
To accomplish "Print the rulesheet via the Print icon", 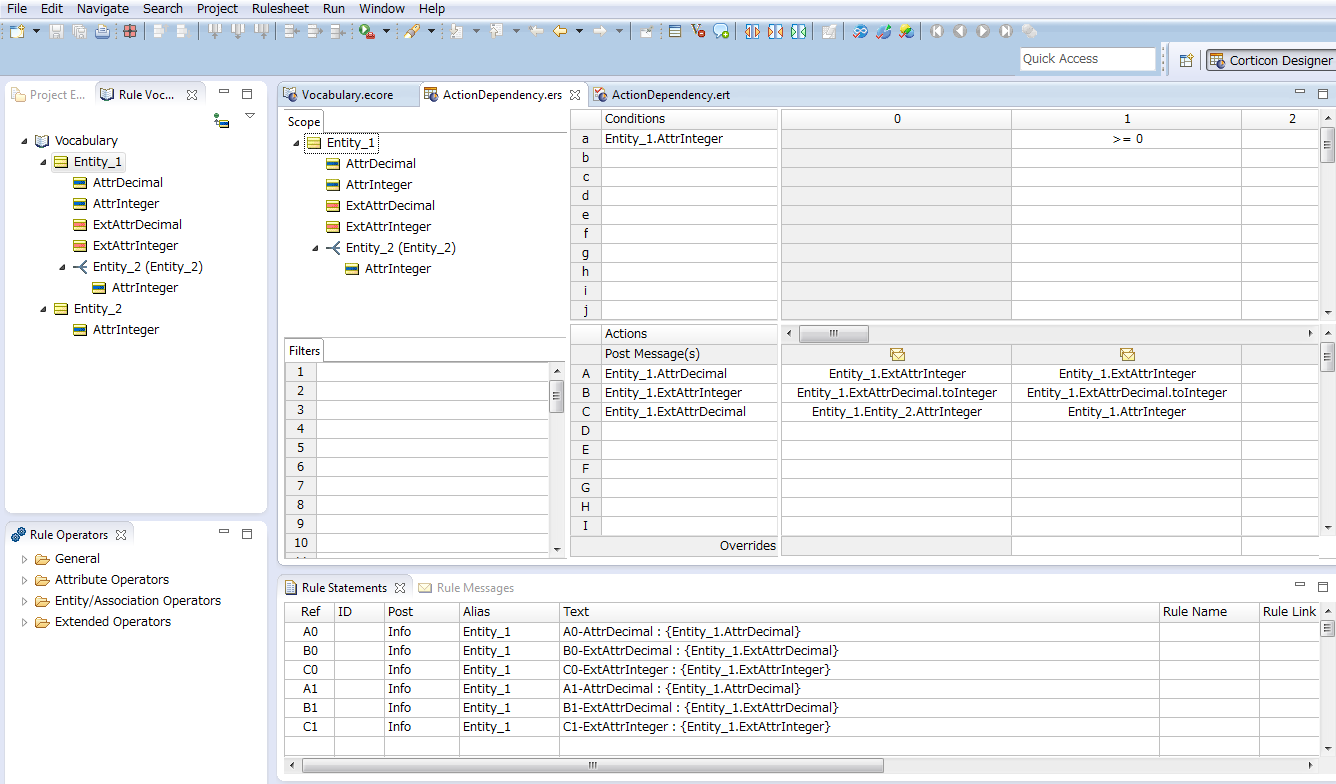I will [102, 31].
